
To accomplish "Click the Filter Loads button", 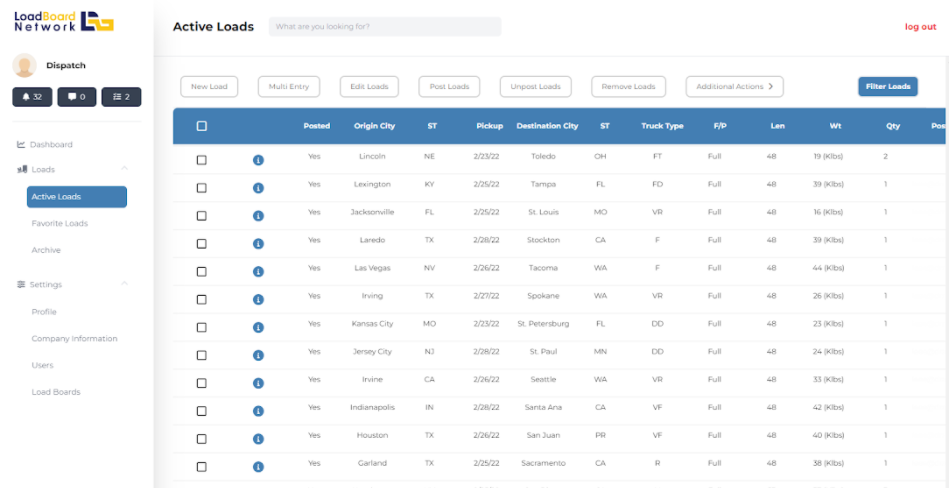I will (x=888, y=87).
